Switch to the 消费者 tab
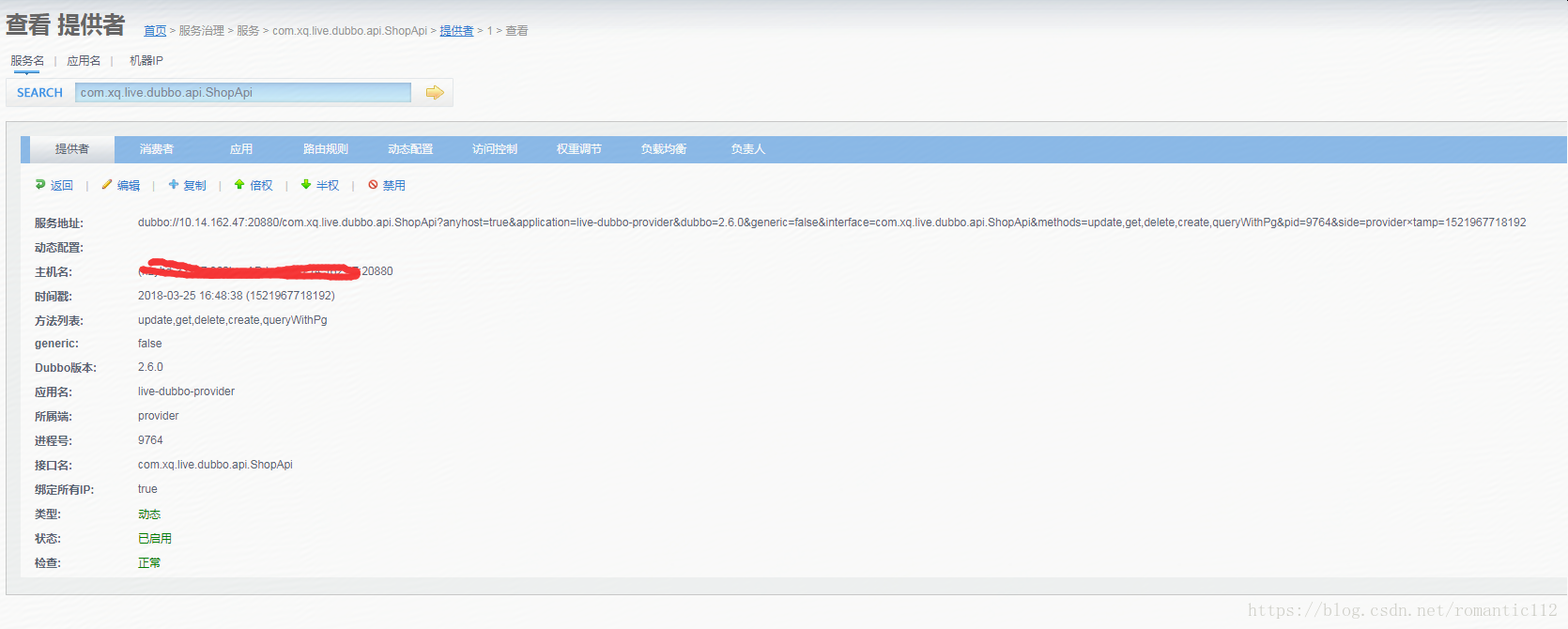 [x=157, y=149]
